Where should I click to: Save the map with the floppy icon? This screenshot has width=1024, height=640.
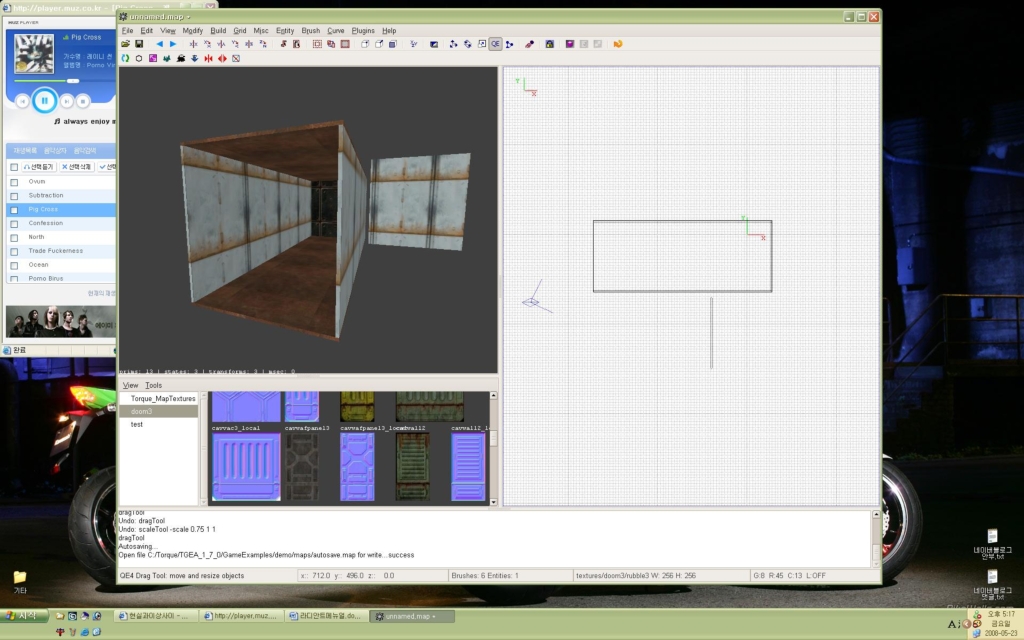pos(139,44)
